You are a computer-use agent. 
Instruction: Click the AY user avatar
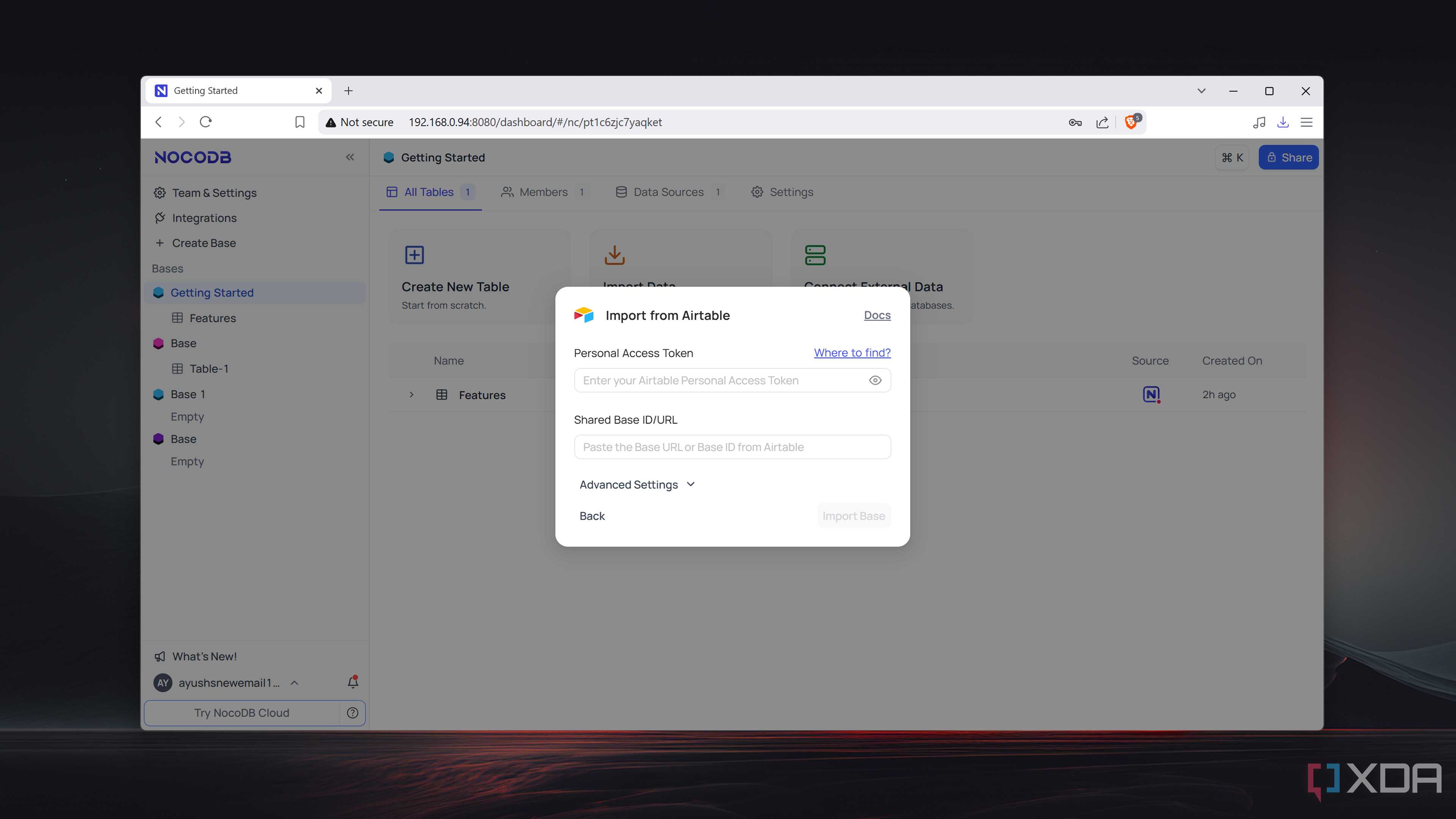(163, 683)
